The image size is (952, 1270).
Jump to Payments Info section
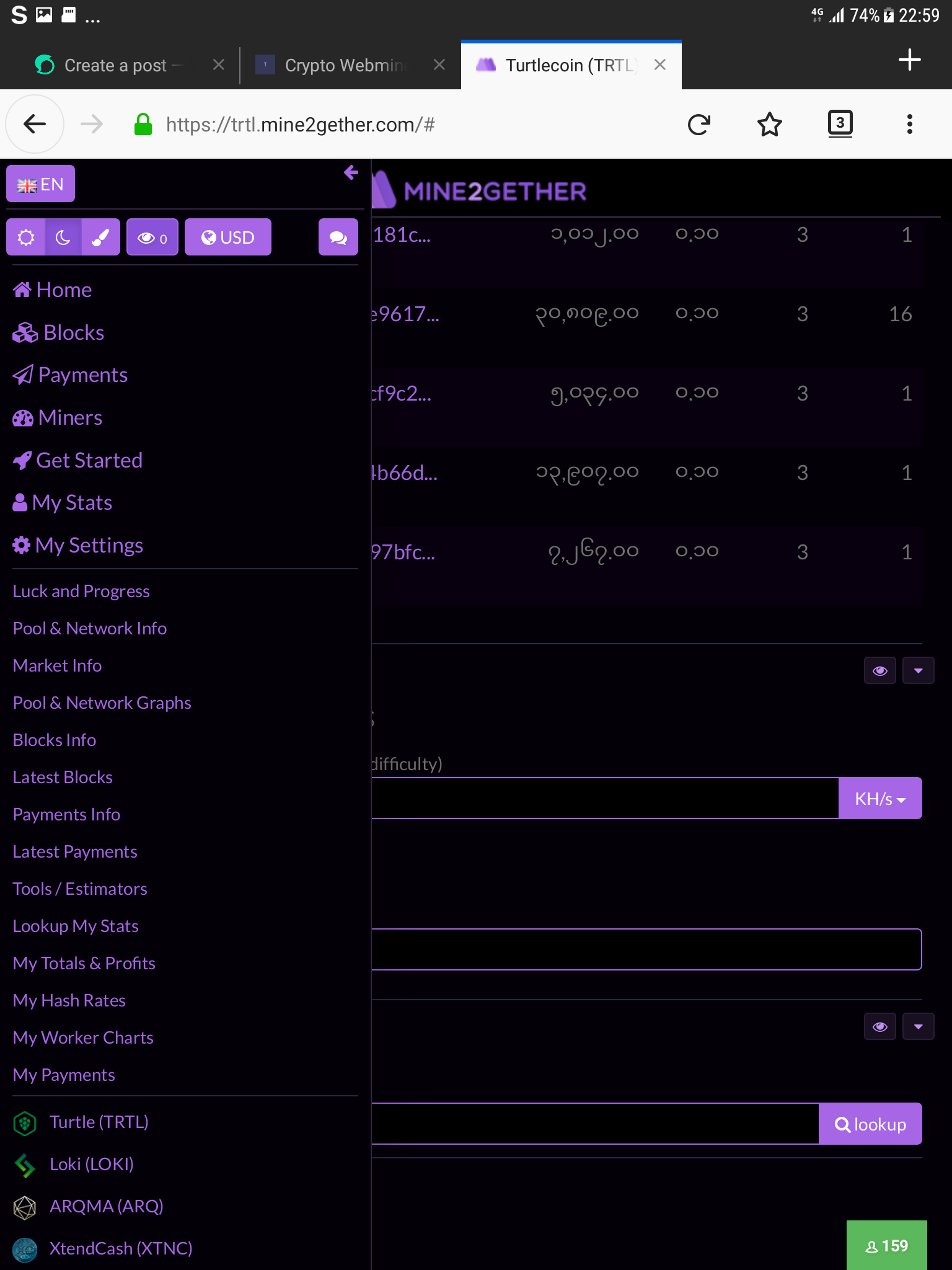[x=66, y=814]
